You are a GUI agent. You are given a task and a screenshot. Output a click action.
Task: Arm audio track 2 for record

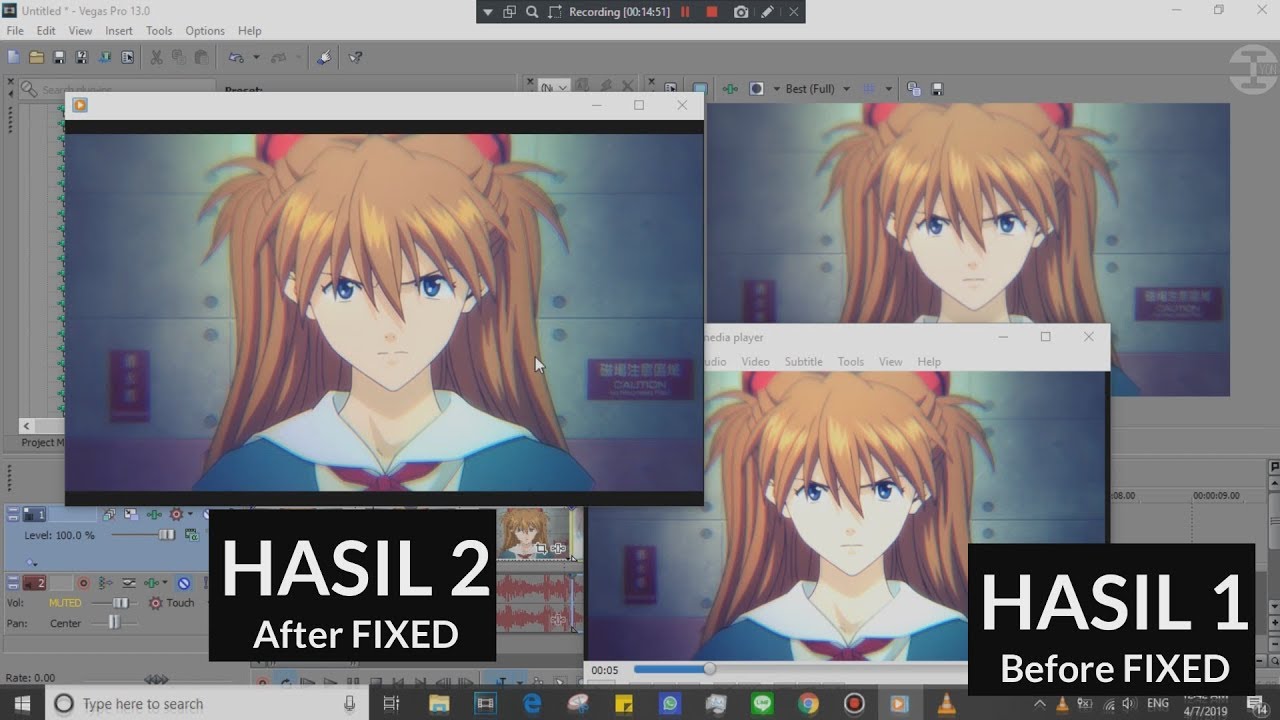click(84, 583)
